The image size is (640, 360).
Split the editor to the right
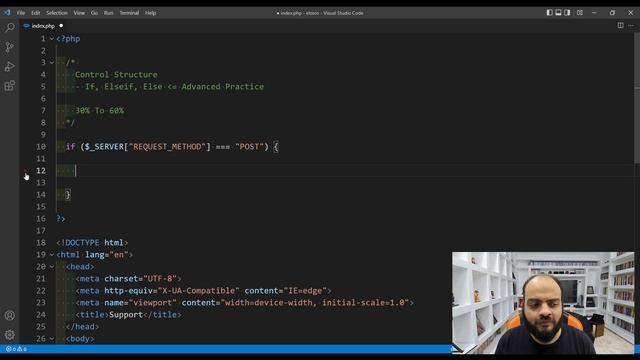click(620, 25)
